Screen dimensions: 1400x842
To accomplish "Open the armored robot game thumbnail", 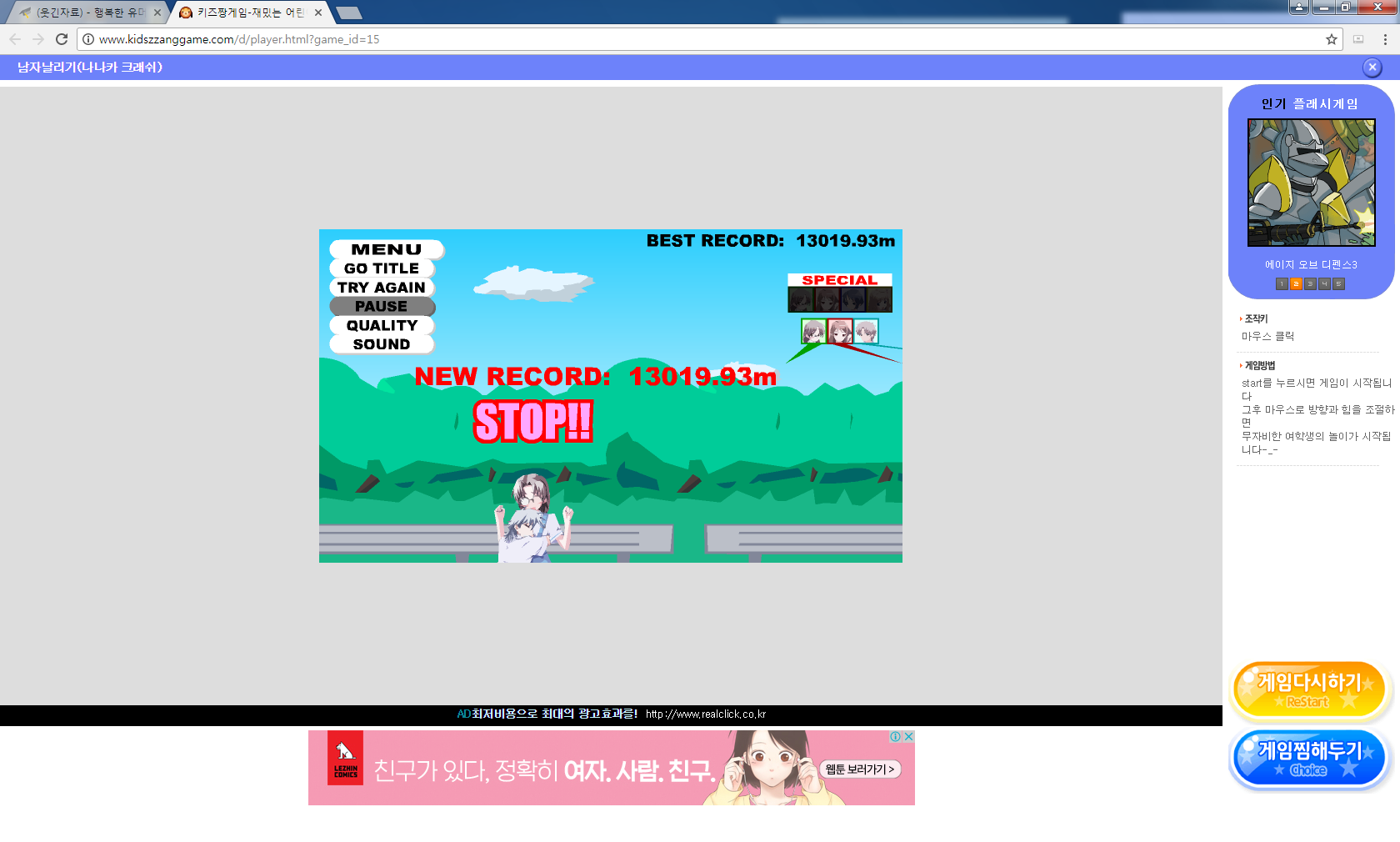I will 1311,183.
